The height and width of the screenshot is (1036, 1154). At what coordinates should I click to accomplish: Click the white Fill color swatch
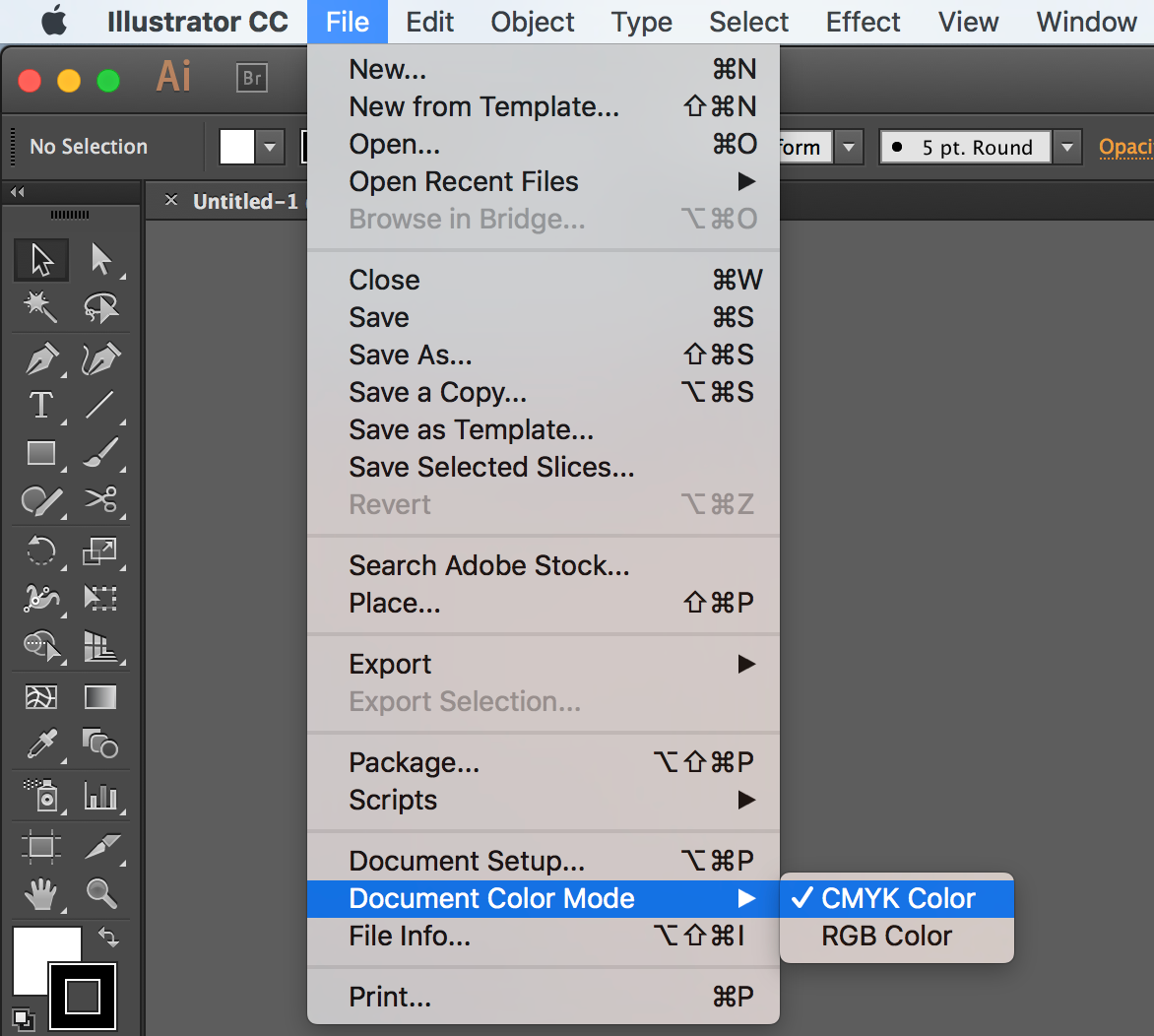[x=39, y=953]
